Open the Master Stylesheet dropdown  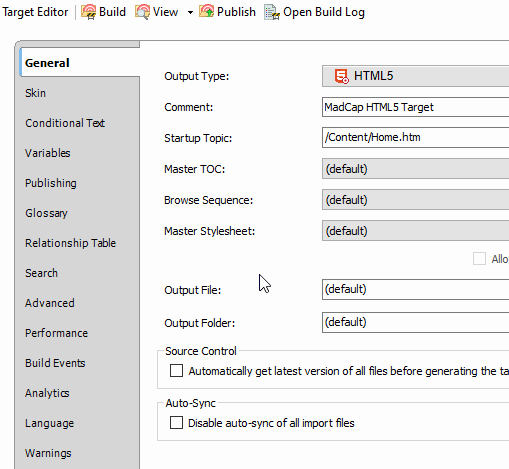click(415, 231)
